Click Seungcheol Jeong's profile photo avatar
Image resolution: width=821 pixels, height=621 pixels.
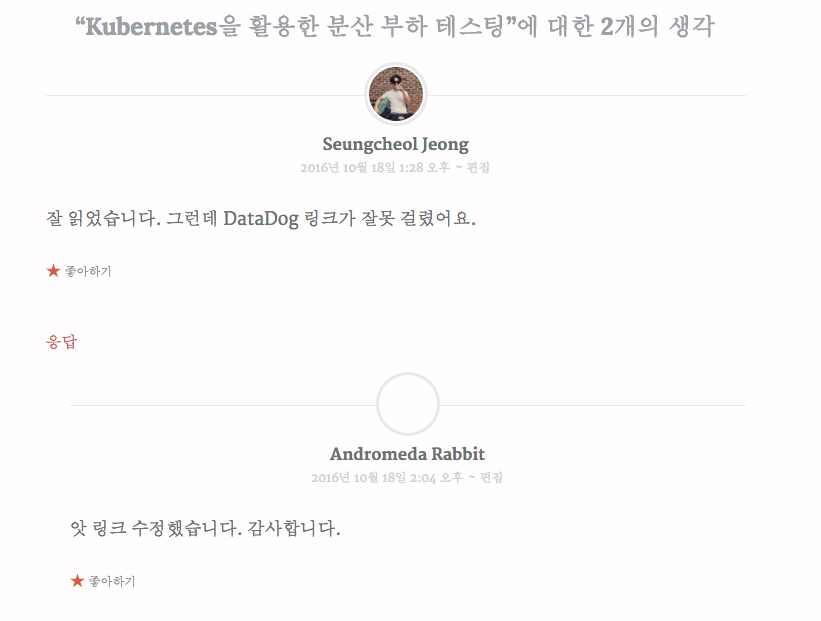point(396,94)
